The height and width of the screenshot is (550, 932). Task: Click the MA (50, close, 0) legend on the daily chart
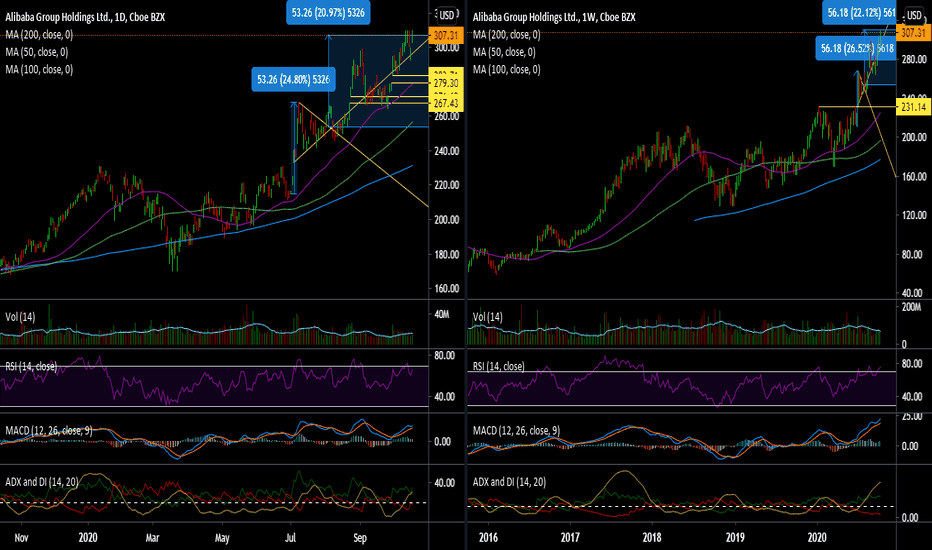[x=37, y=52]
